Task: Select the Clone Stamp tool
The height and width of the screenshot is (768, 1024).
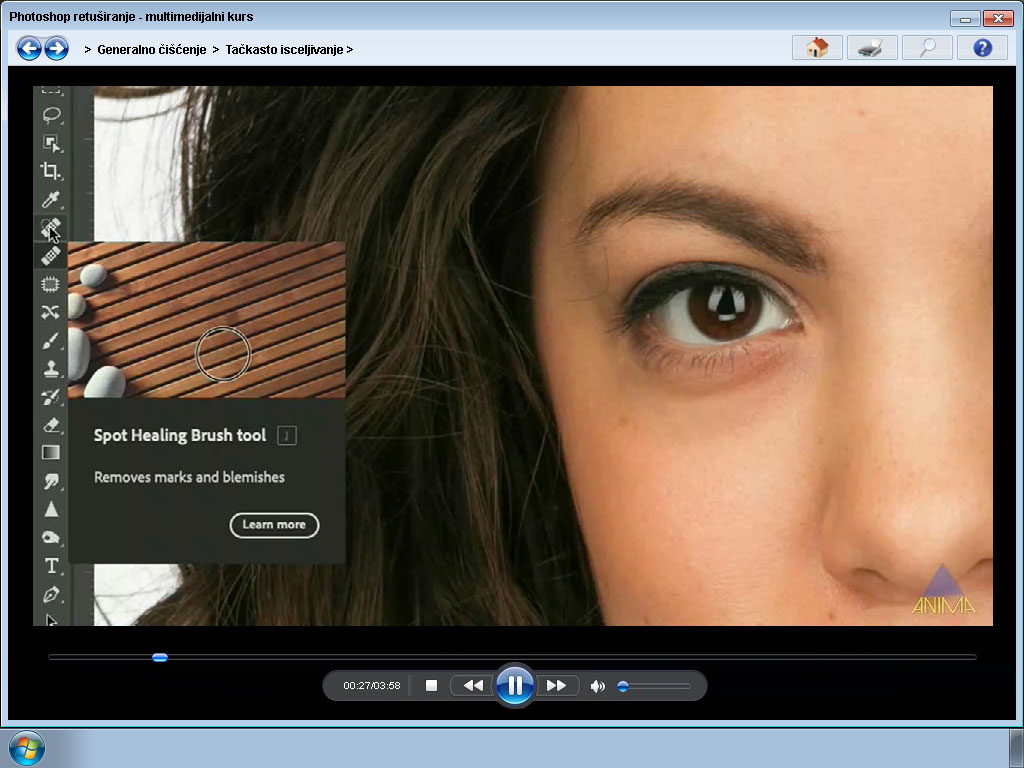Action: tap(51, 369)
